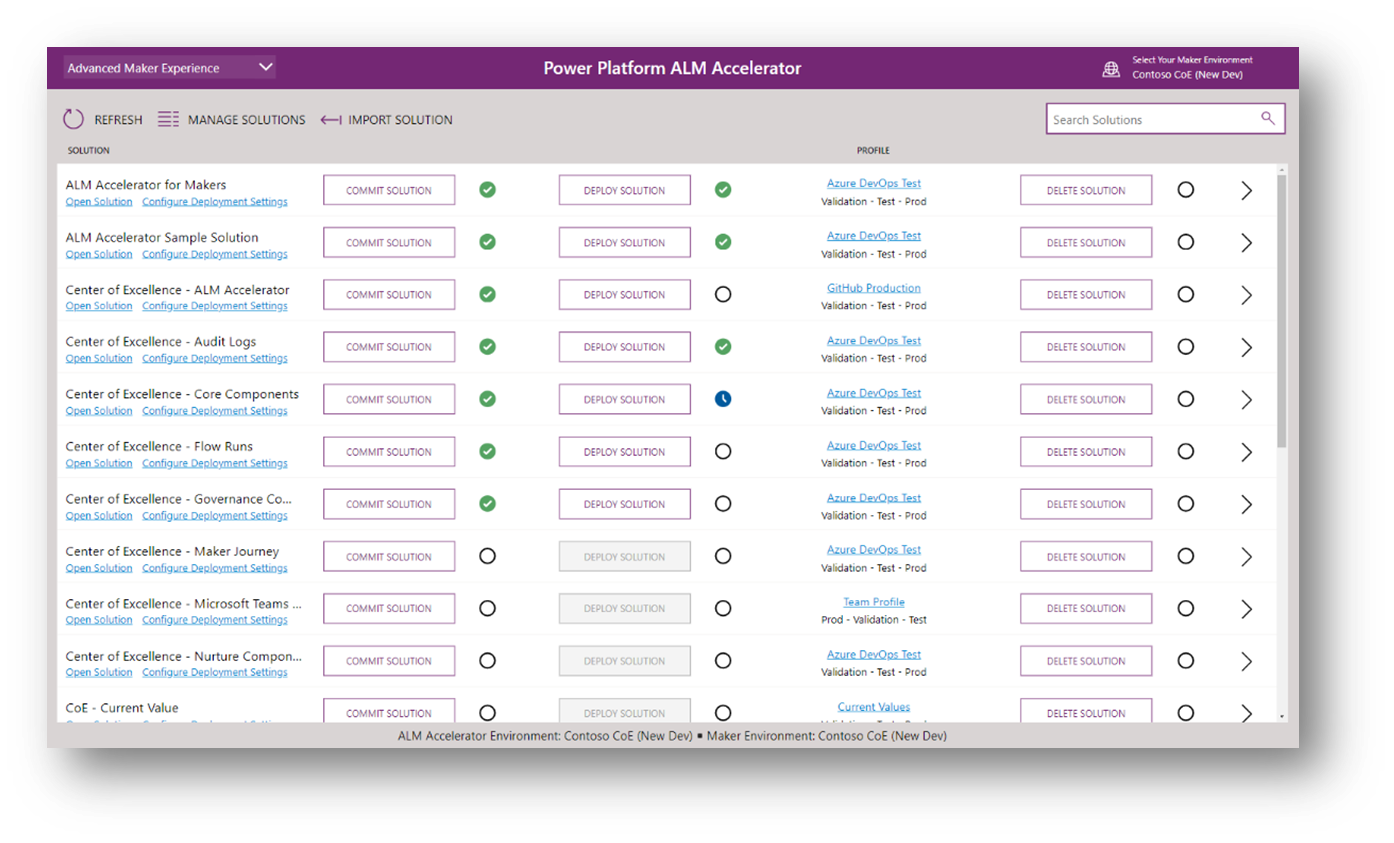Click the green commit check for Flow Runs
Viewport: 1394px width, 843px height.
pos(487,451)
